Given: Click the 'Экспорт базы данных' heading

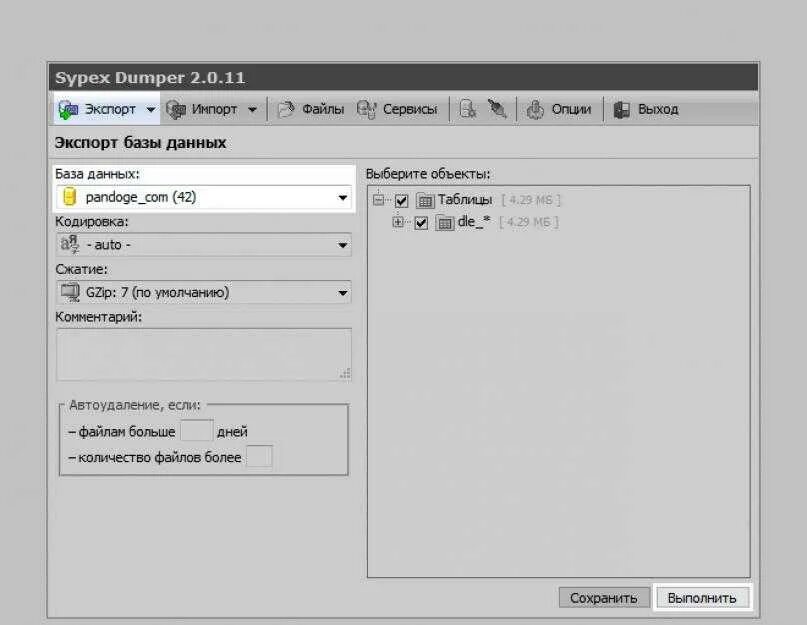Looking at the screenshot, I should (141, 143).
